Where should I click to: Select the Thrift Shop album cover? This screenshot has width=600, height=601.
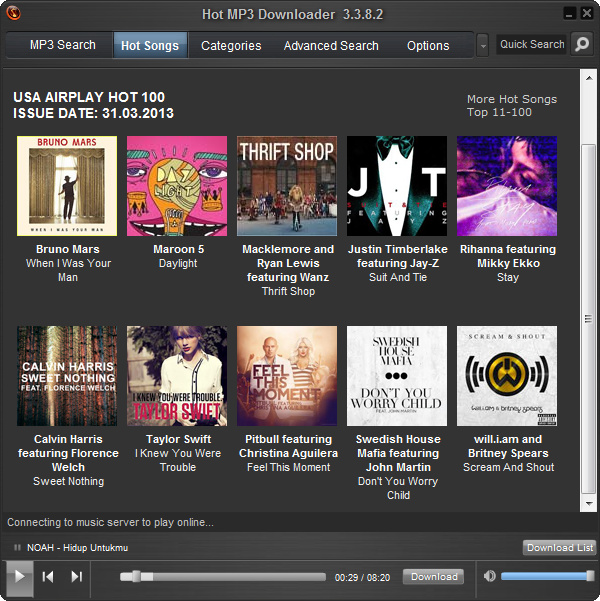tap(287, 186)
